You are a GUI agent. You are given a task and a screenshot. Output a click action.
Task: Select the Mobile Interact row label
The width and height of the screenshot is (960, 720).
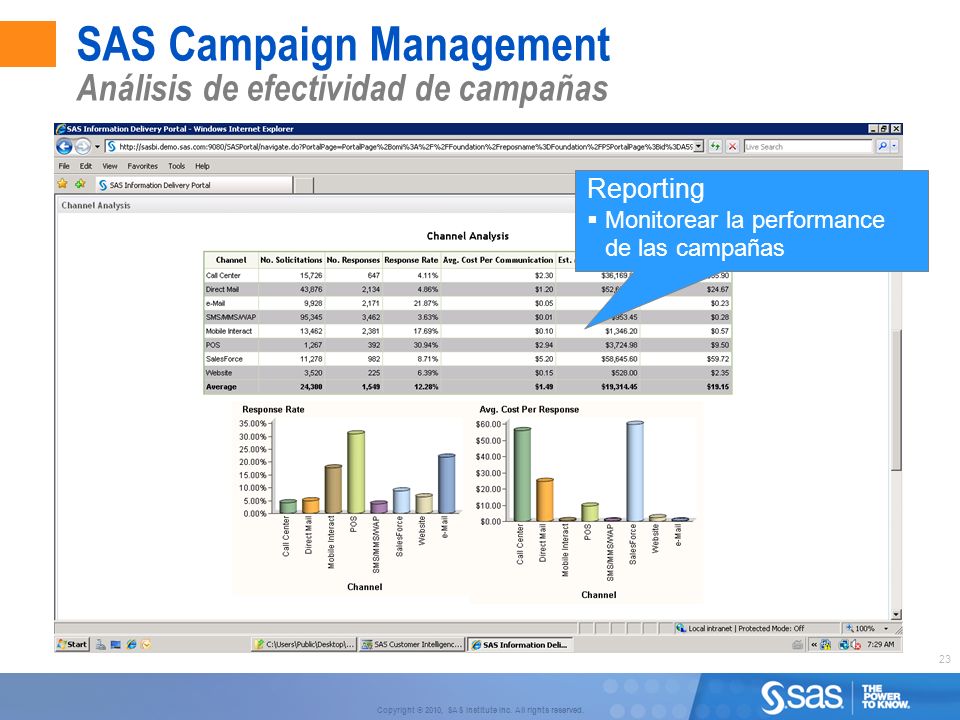click(229, 331)
